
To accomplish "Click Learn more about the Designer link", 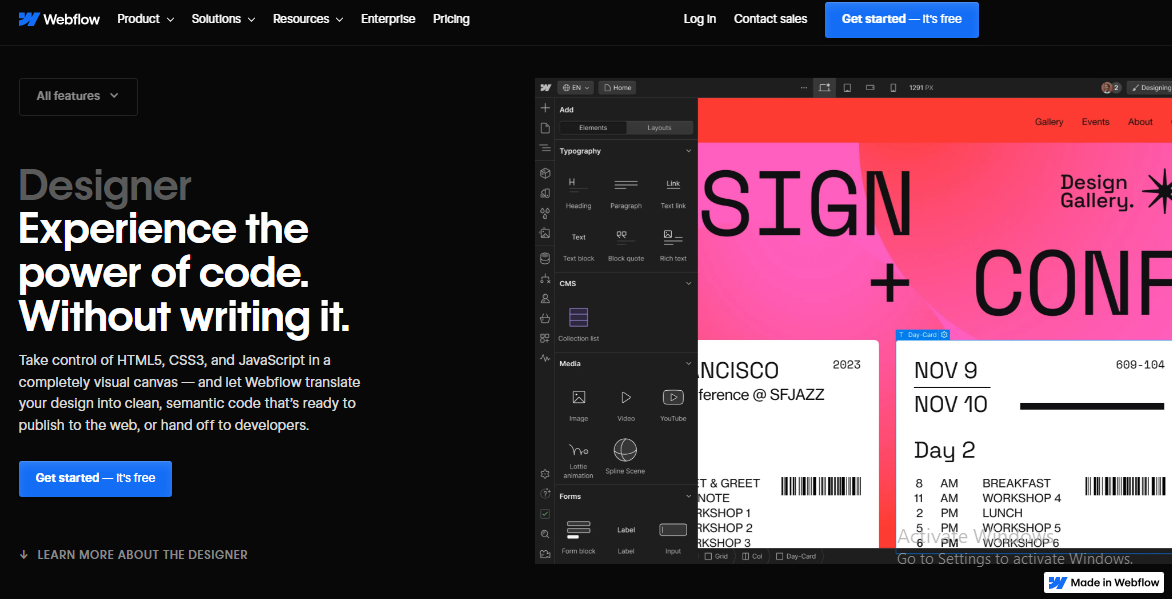I will [x=133, y=555].
